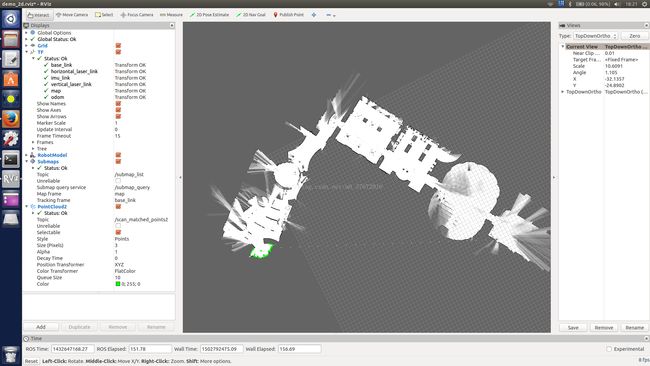Open the remove-tool minus dropdown in toolbar
650x366 pixels.
pos(331,15)
